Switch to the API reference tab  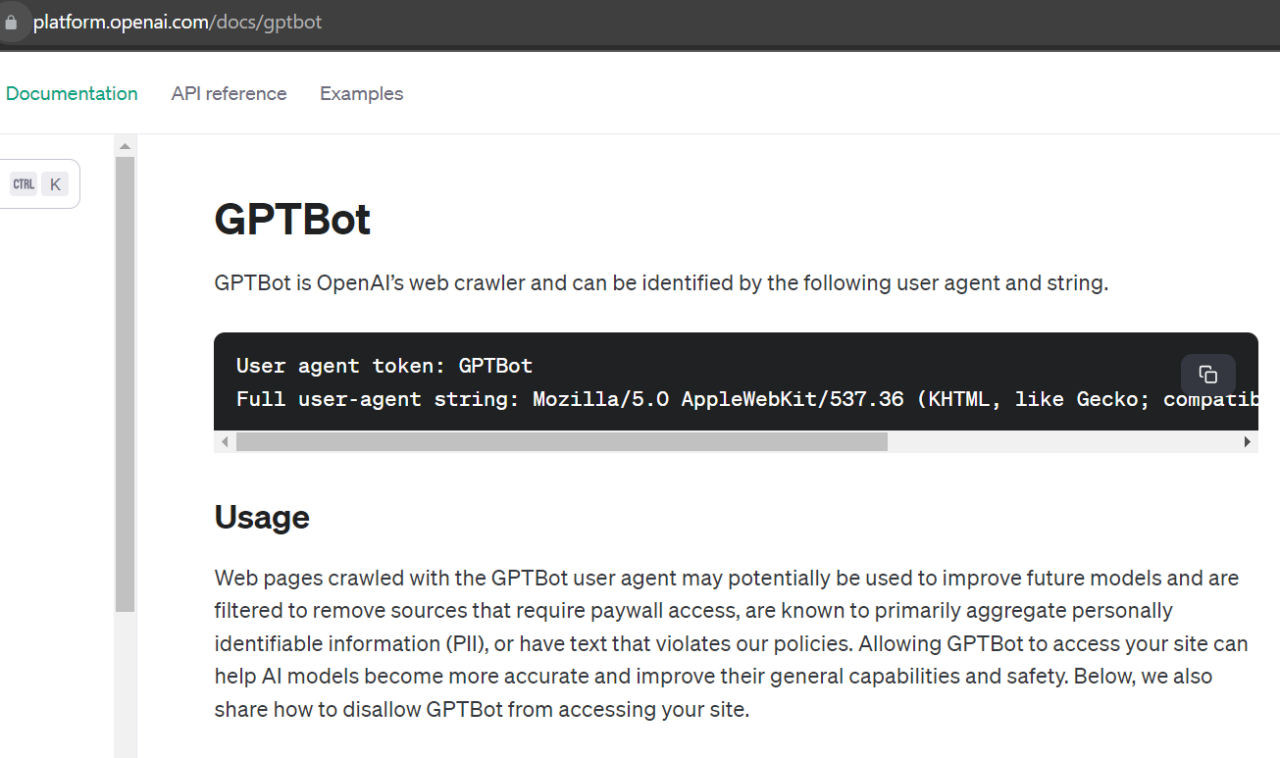pos(228,93)
